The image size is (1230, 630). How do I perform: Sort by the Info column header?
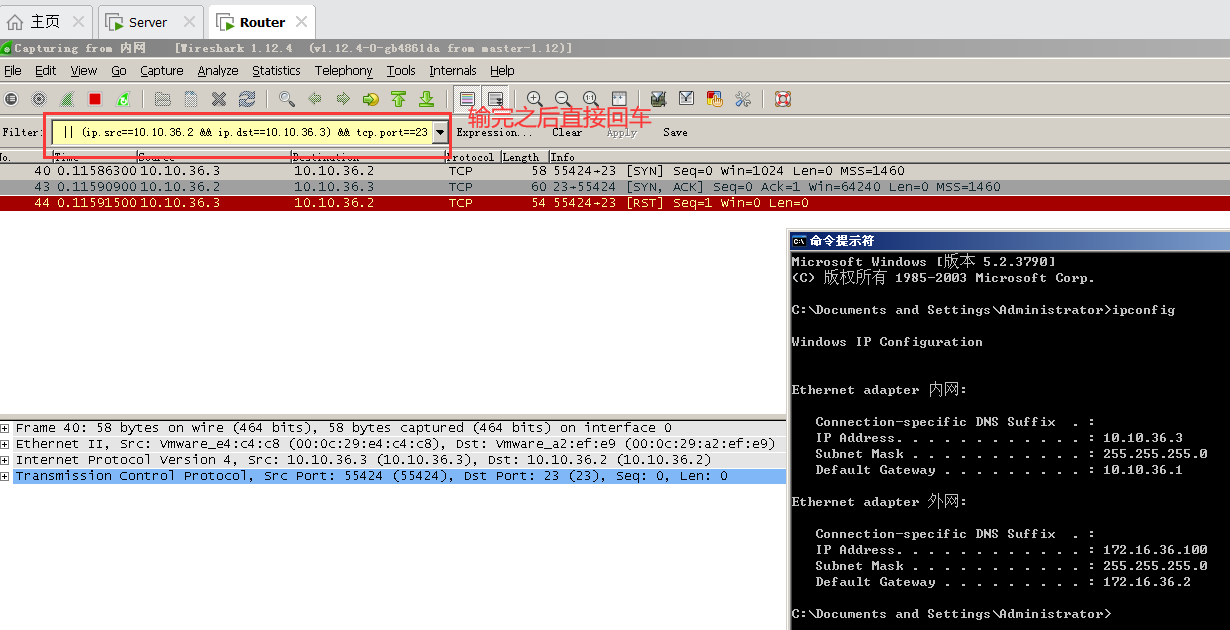point(889,157)
